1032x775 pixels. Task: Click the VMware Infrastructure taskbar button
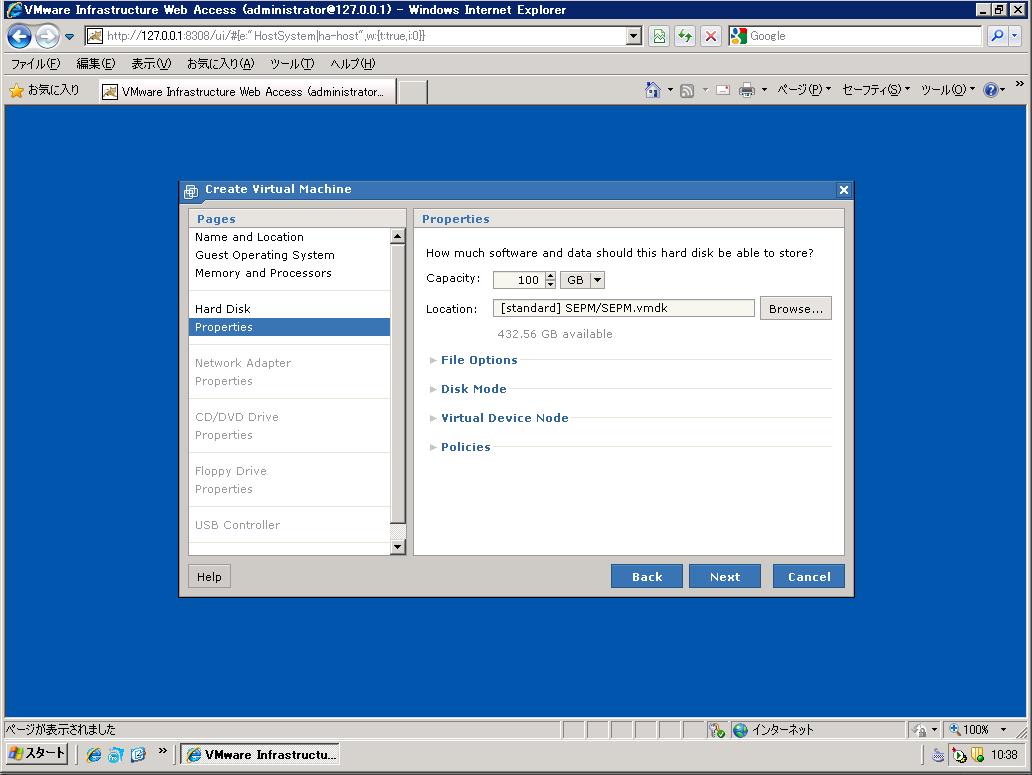261,755
